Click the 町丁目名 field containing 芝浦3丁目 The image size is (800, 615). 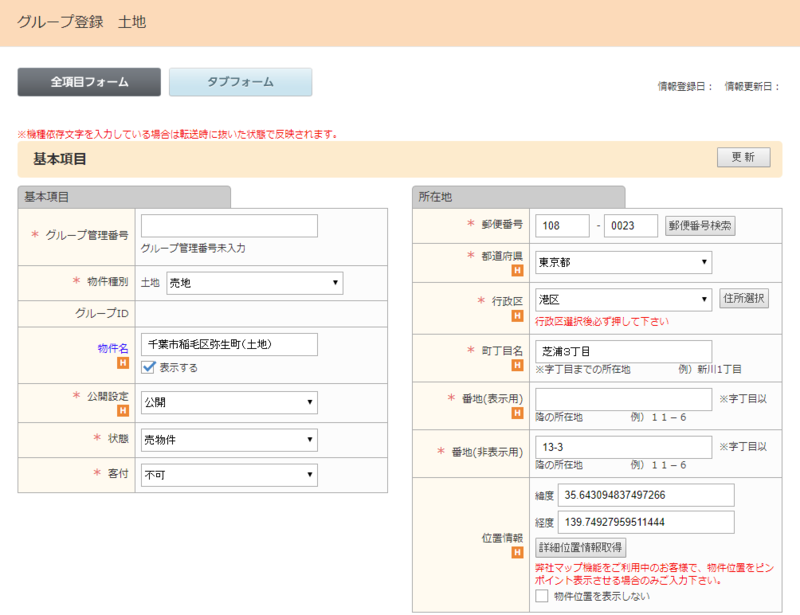623,352
